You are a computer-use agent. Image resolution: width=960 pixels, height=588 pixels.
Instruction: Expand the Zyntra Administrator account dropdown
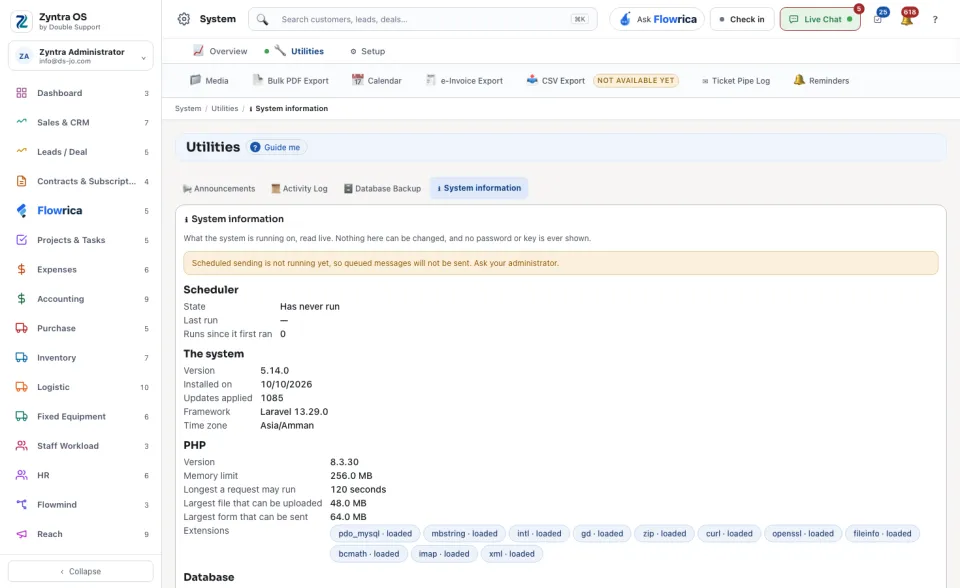[x=81, y=56]
